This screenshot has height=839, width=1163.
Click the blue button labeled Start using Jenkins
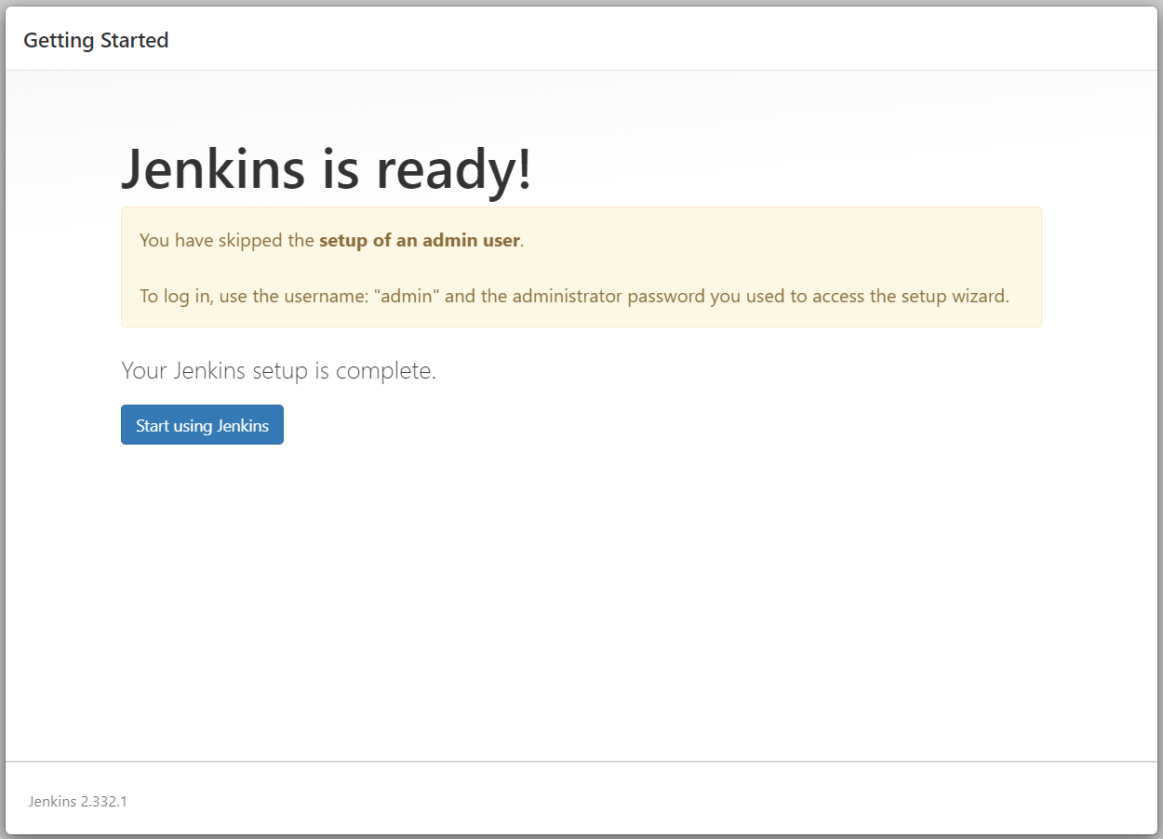(x=201, y=424)
